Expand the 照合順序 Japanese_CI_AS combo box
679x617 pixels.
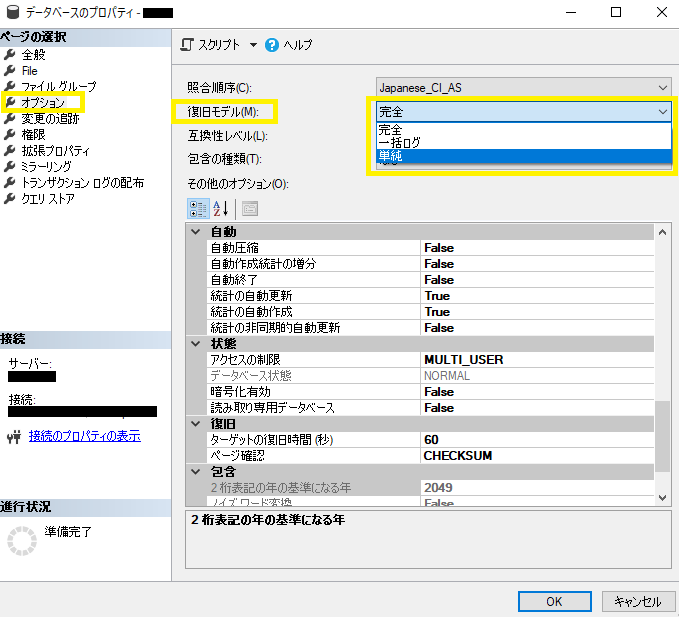524,88
